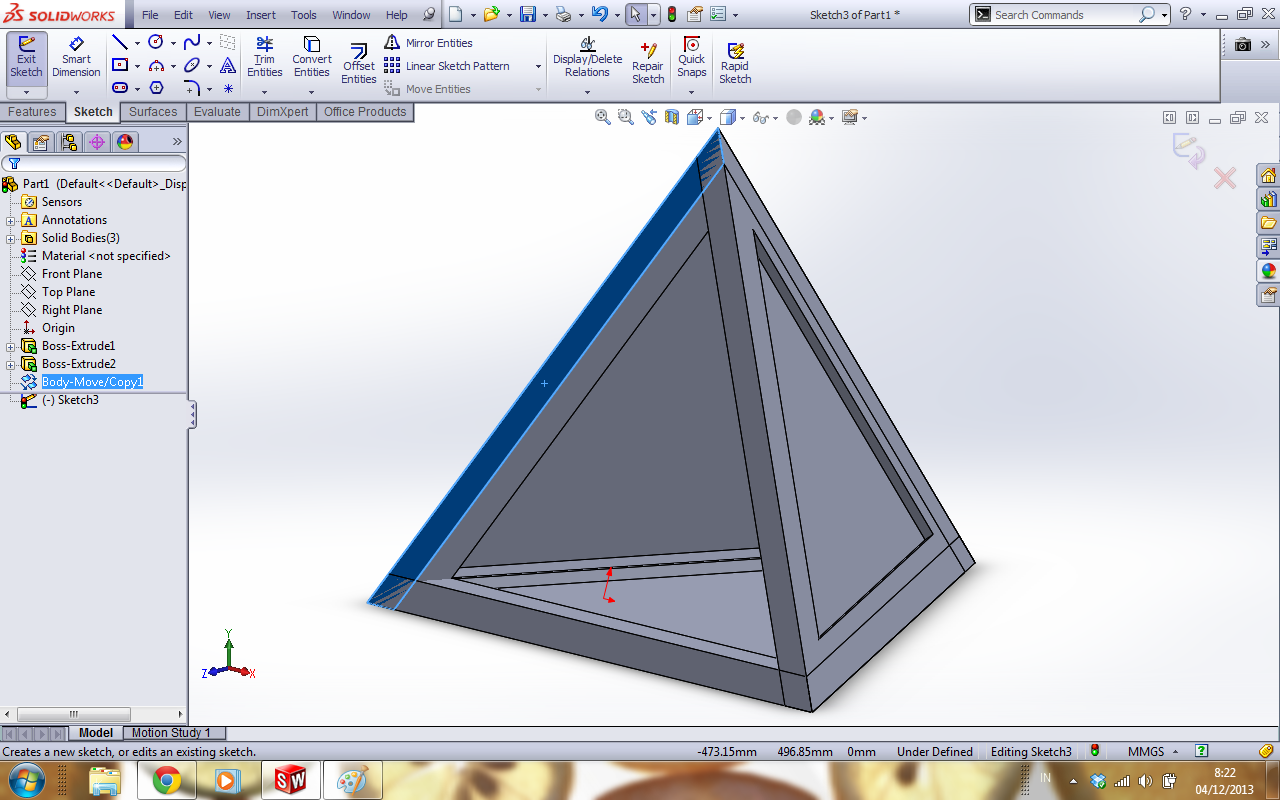This screenshot has width=1280, height=800.
Task: Switch to the DimXpert tab
Action: [x=283, y=112]
